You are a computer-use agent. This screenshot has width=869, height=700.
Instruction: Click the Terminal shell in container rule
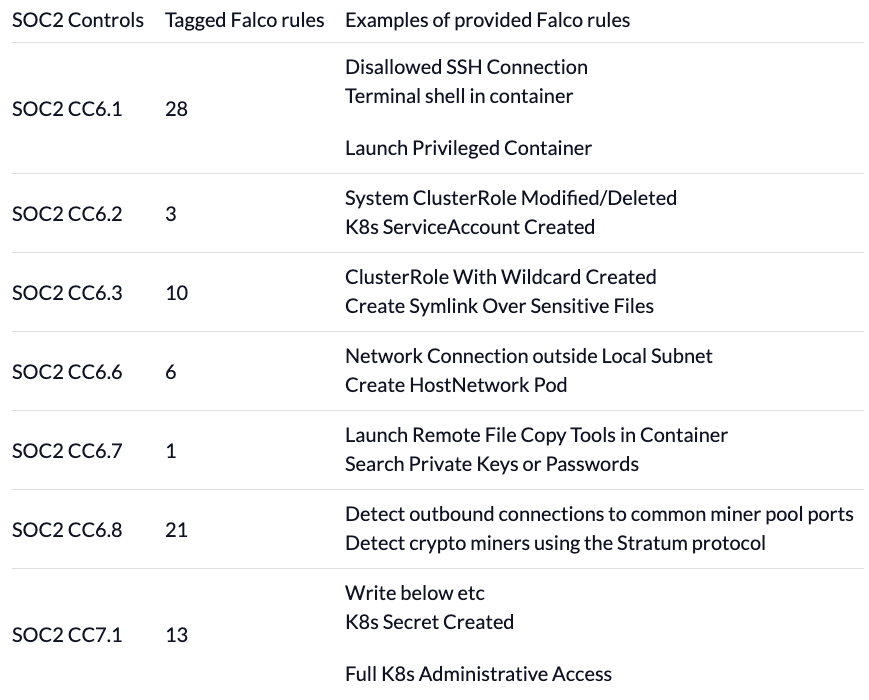(x=459, y=96)
